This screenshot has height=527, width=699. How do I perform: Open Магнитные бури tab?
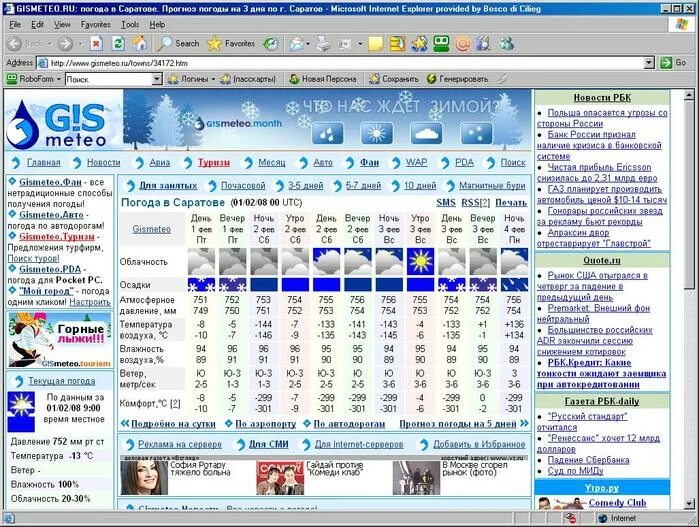[492, 185]
